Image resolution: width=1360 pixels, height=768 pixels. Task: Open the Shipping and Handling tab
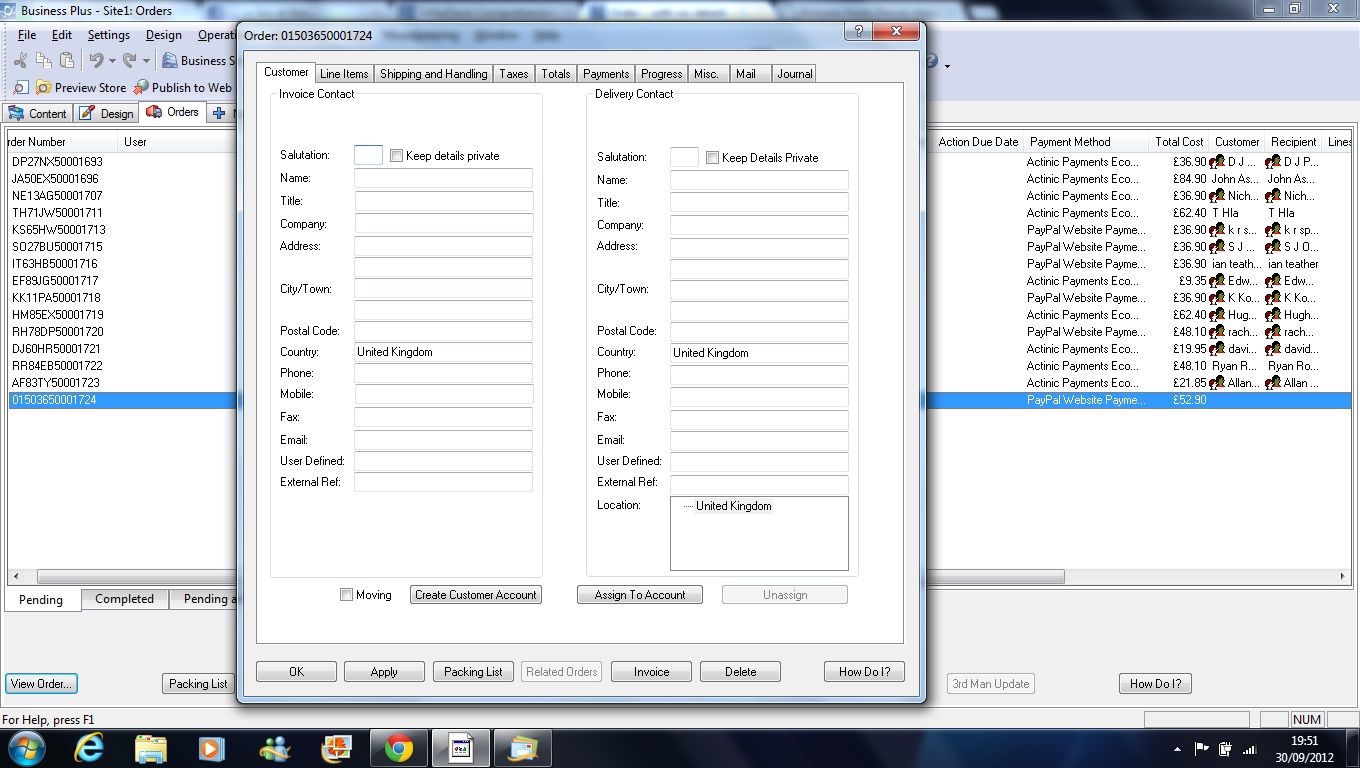click(433, 74)
